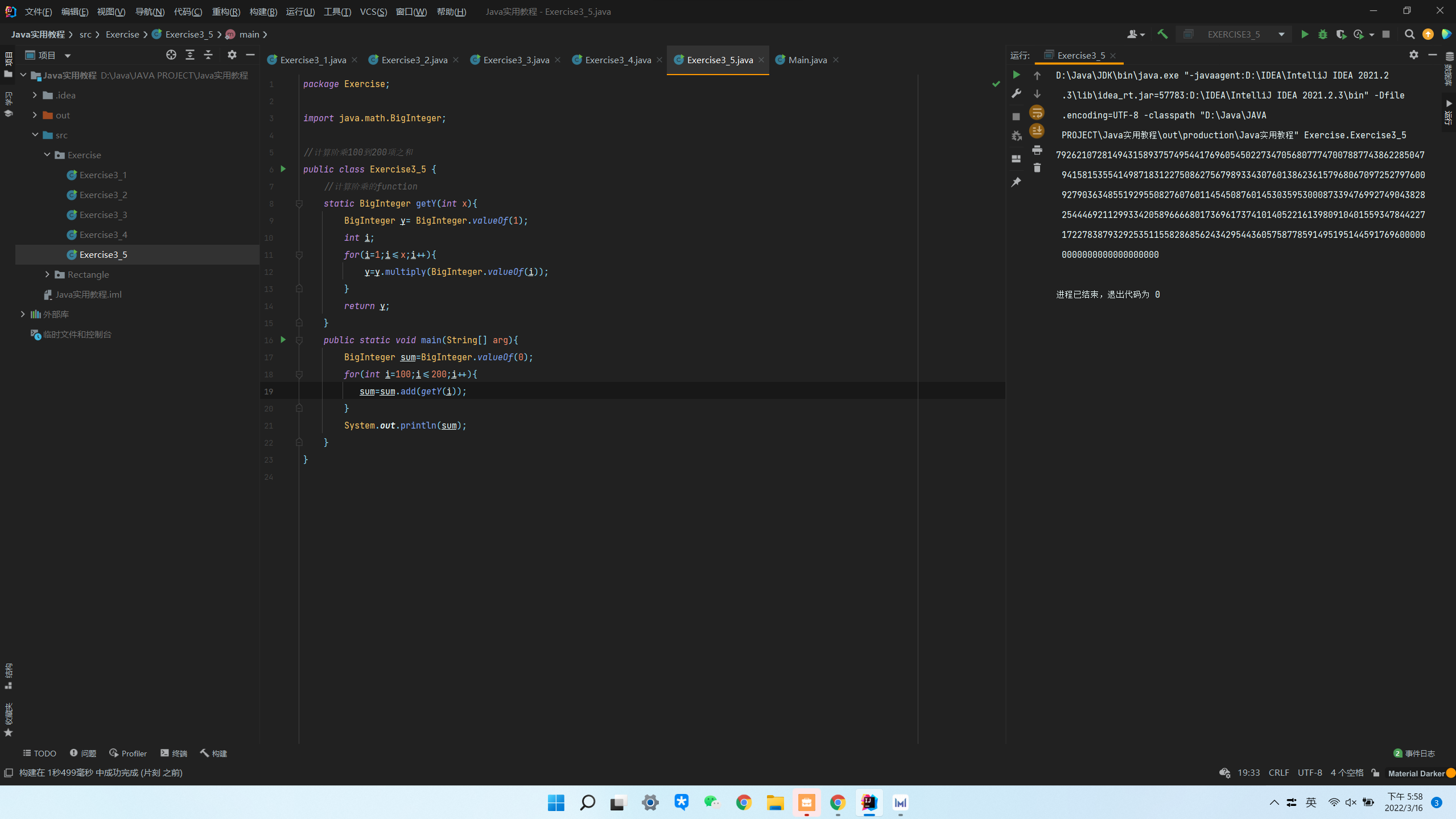This screenshot has height=819, width=1456.
Task: Open Windows Start from taskbar
Action: point(556,802)
